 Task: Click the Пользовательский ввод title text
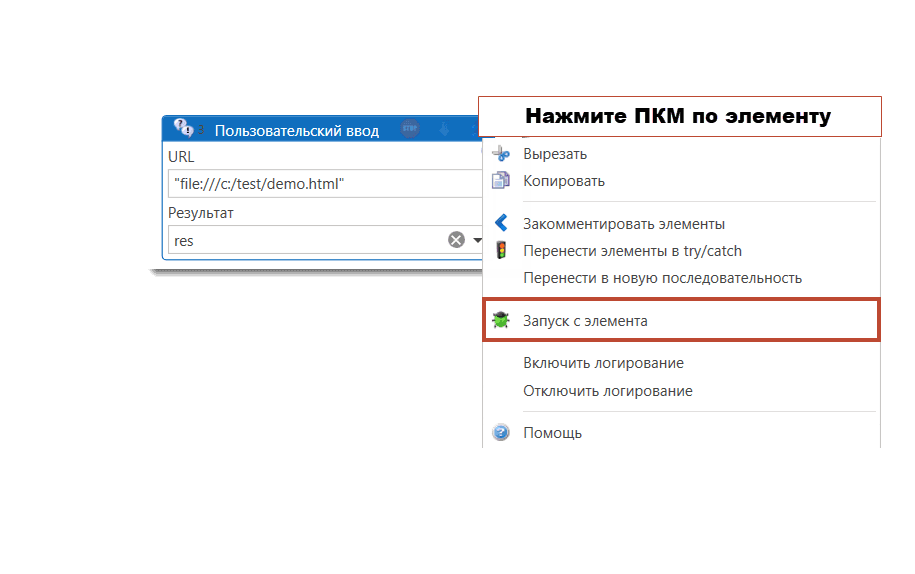[297, 130]
